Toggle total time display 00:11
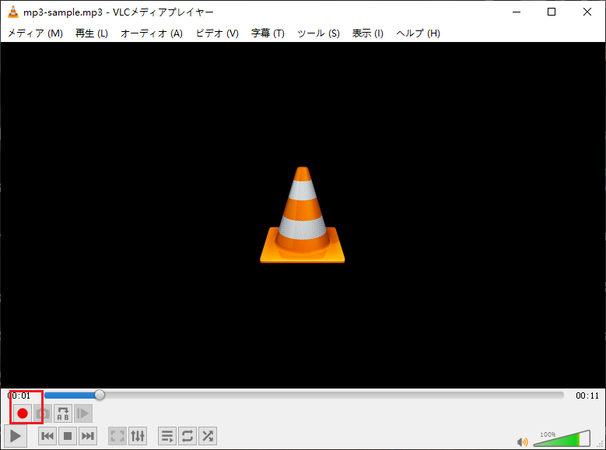This screenshot has width=606, height=450. pos(587,395)
